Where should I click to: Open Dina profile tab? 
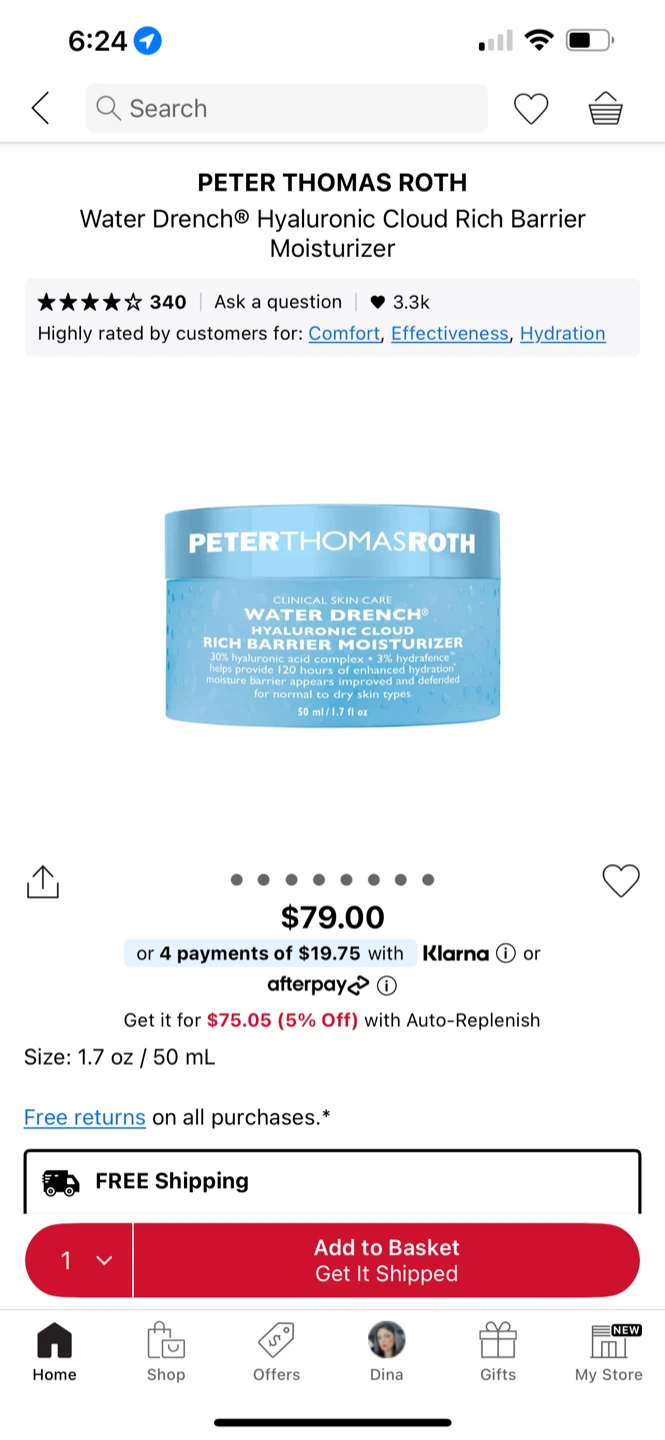pyautogui.click(x=387, y=1352)
